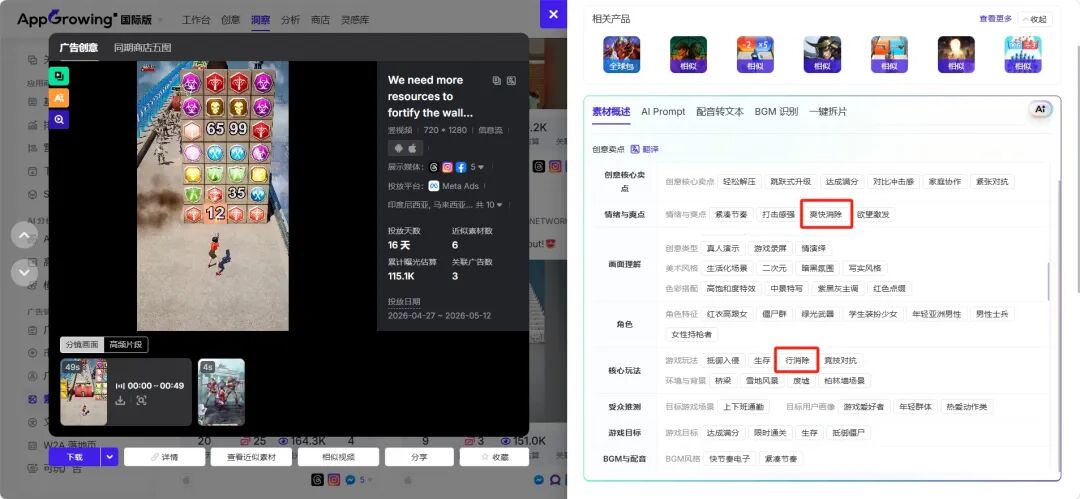1080x499 pixels.
Task: Go to previous ad with up arrow
Action: pos(24,235)
